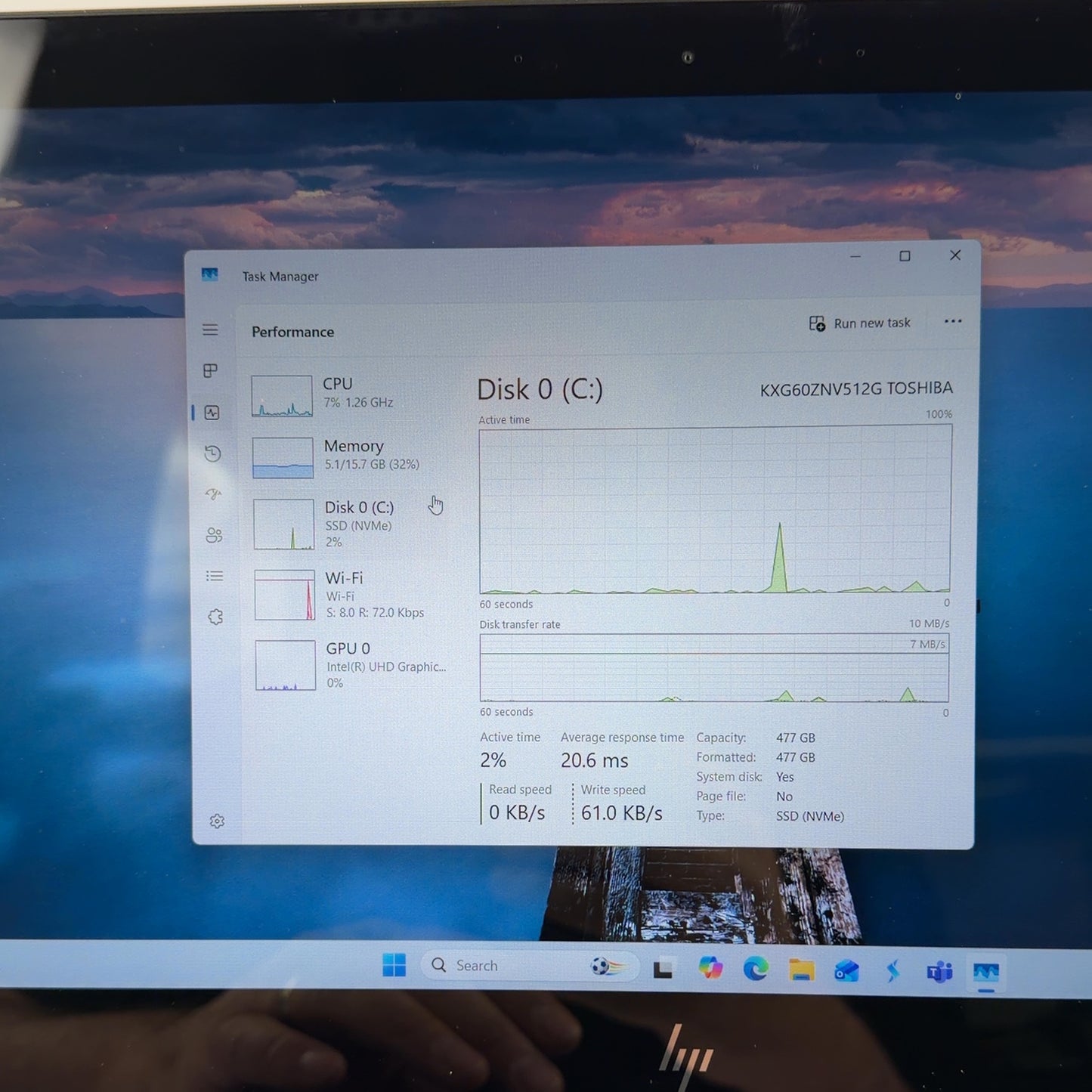1092x1092 pixels.
Task: Open the Startup apps icon in sidebar
Action: (x=213, y=494)
